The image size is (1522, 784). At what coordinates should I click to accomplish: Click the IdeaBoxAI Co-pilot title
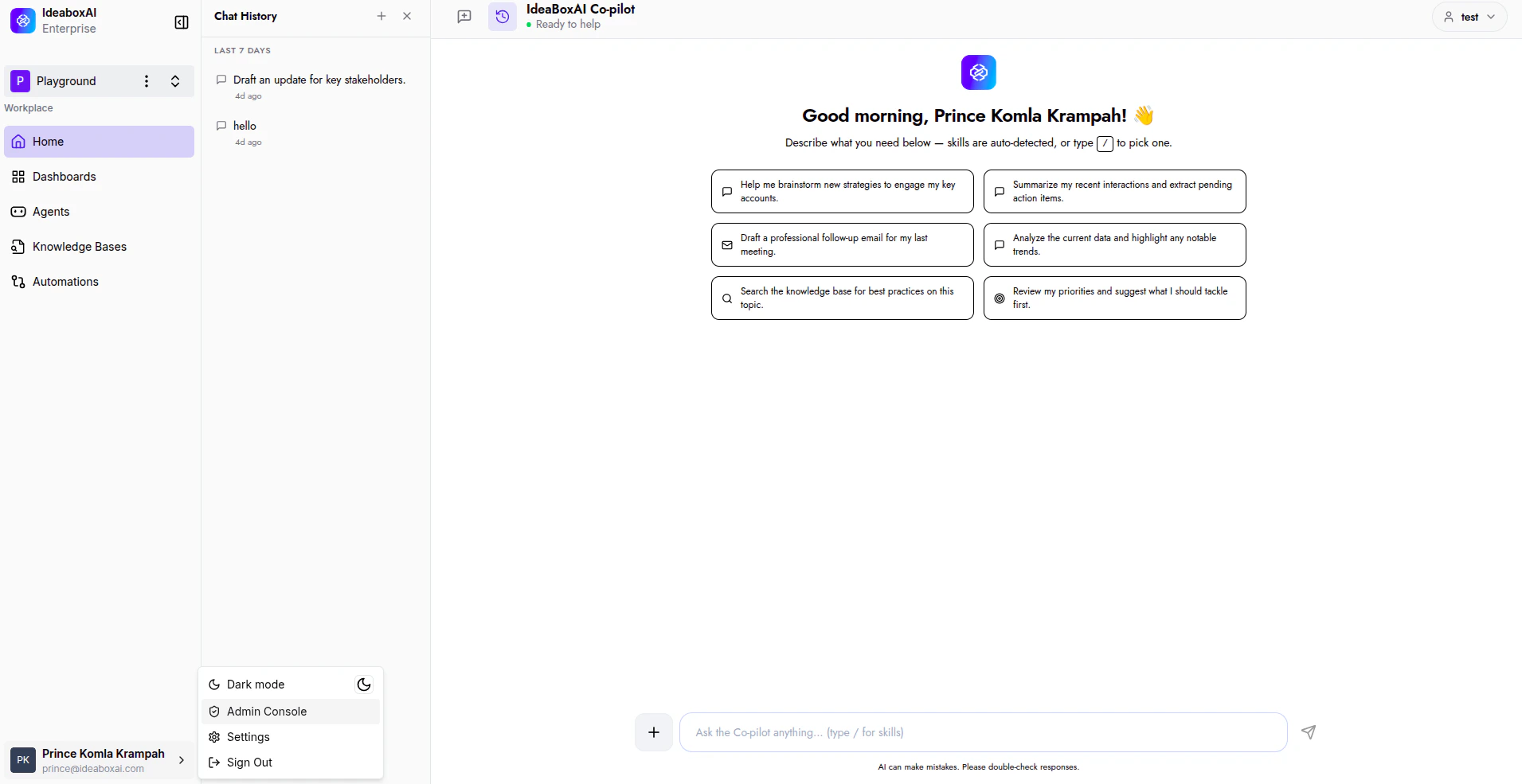581,10
